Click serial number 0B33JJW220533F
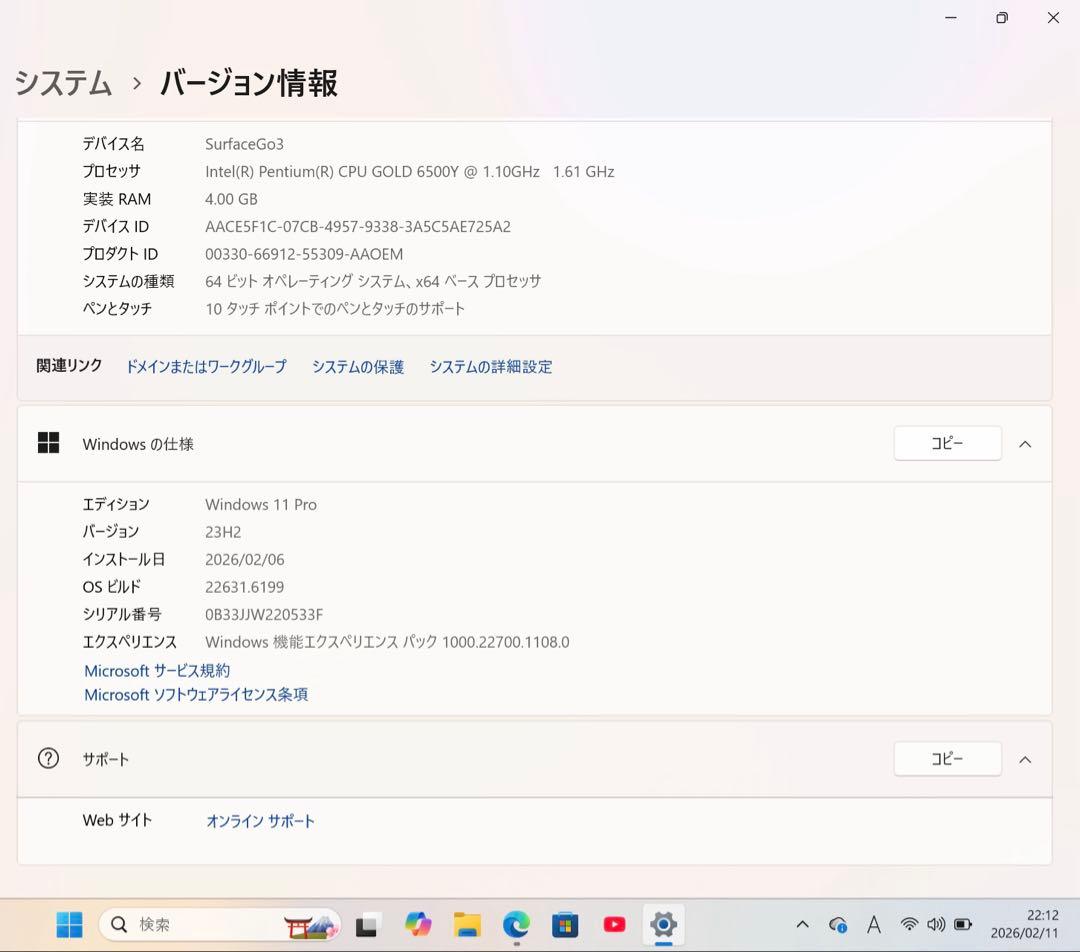Screen dimensions: 1080x952 coord(264,614)
